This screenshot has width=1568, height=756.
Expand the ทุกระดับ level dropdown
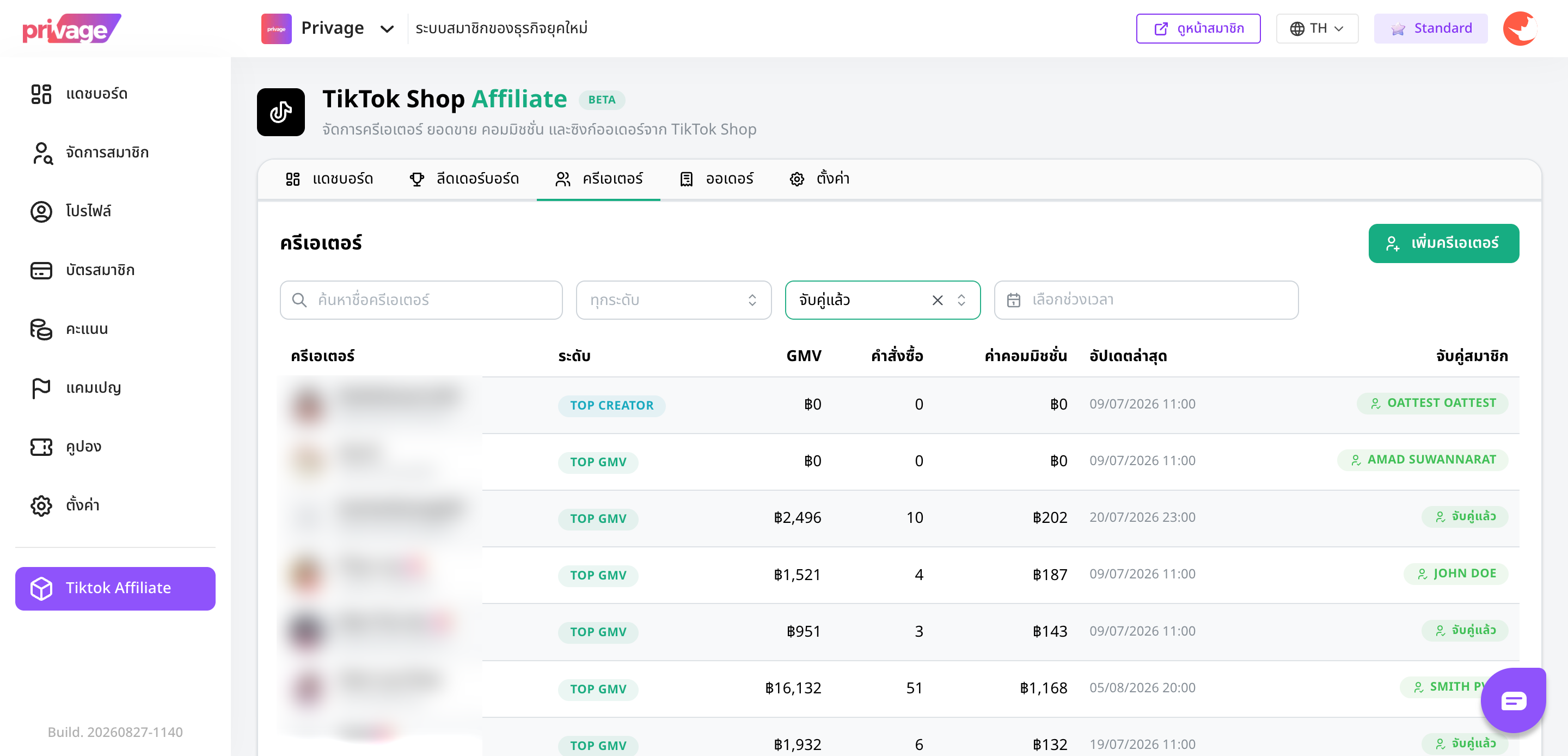[x=674, y=300]
